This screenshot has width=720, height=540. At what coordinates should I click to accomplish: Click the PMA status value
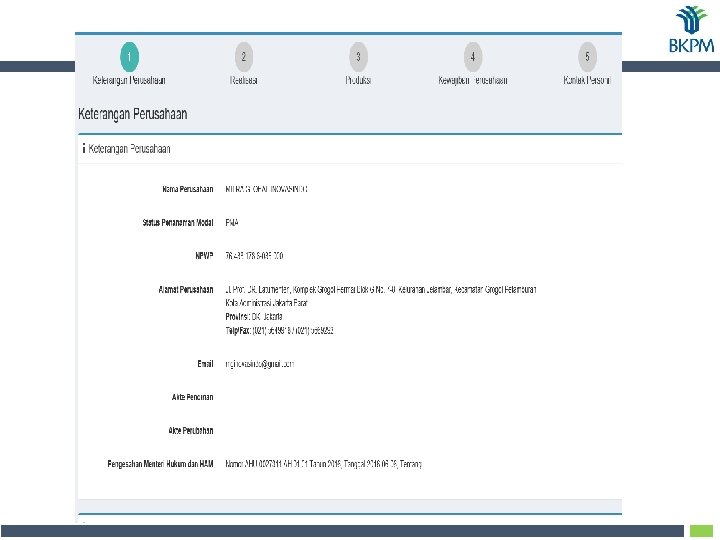click(232, 223)
